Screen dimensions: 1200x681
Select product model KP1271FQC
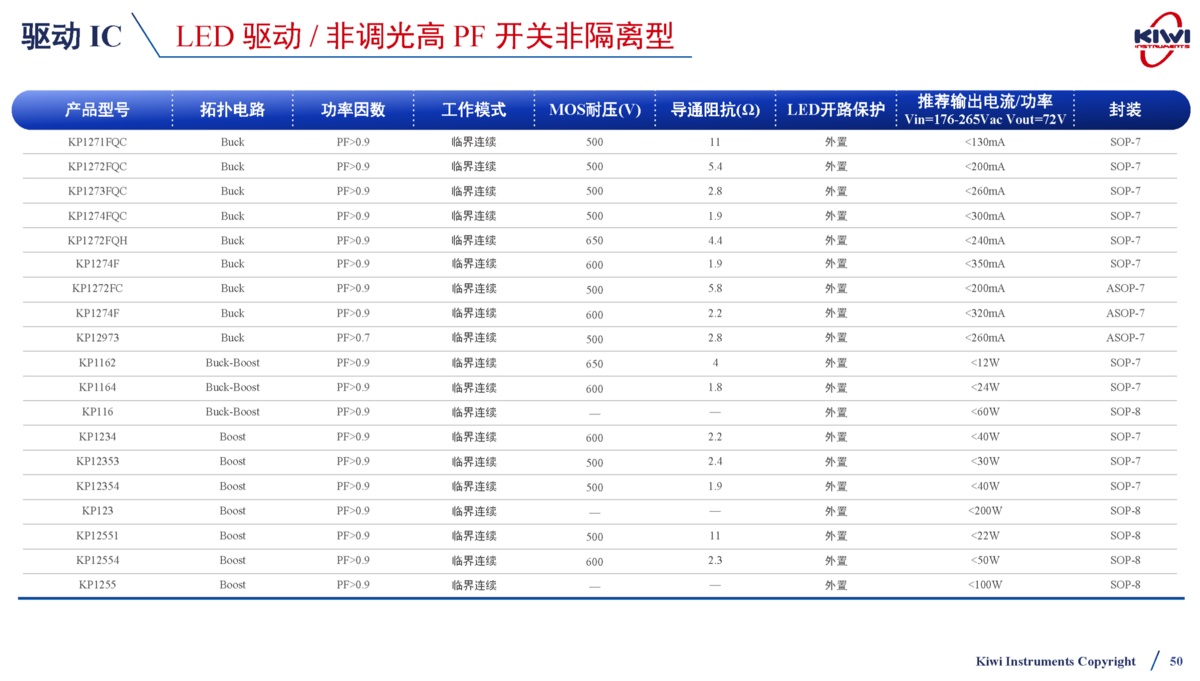97,142
